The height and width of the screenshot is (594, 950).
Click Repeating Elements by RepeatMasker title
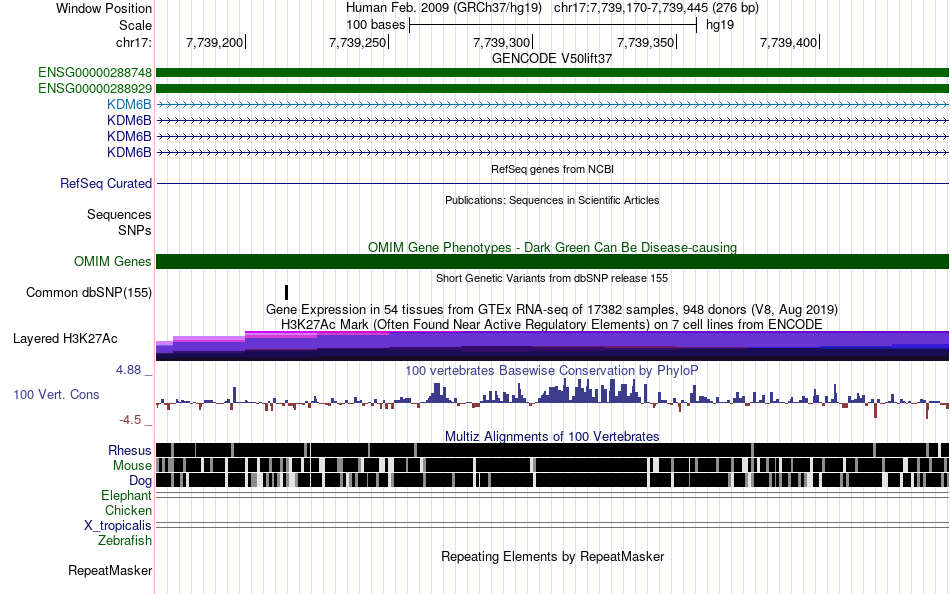(x=552, y=556)
